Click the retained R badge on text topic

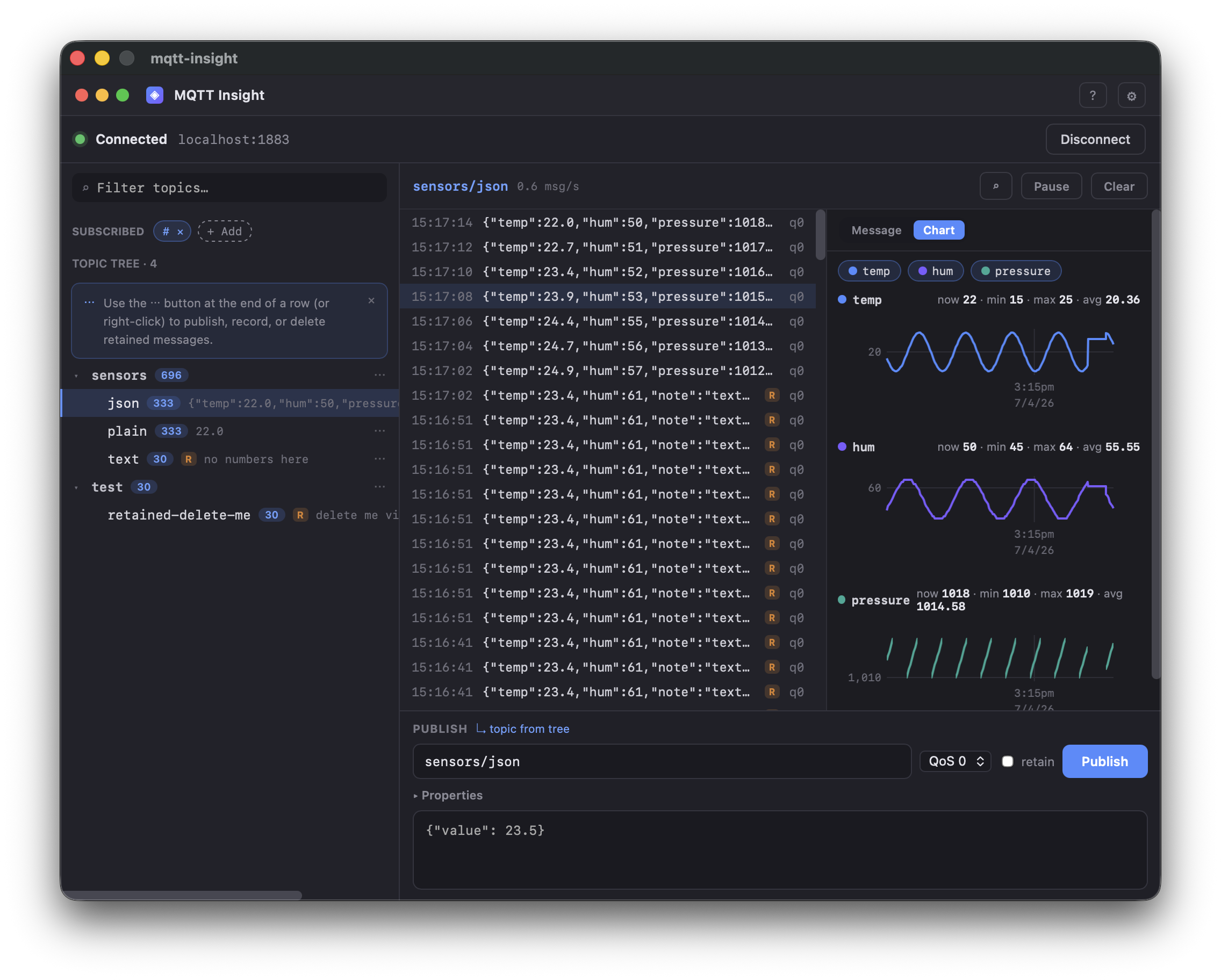[189, 459]
